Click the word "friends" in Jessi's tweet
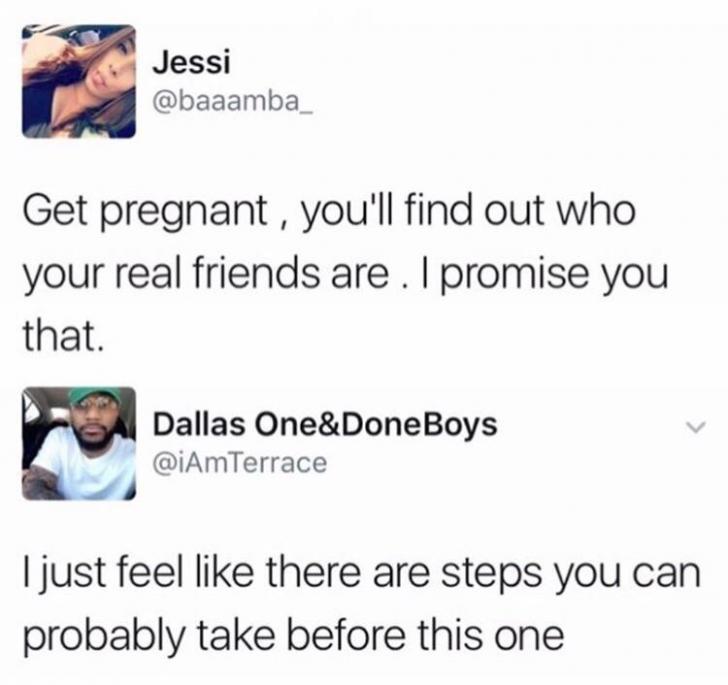Image resolution: width=728 pixels, height=685 pixels. pos(255,273)
